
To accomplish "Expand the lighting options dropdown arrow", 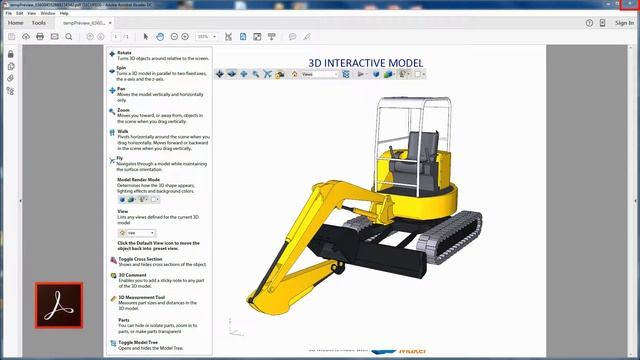I will coord(409,74).
